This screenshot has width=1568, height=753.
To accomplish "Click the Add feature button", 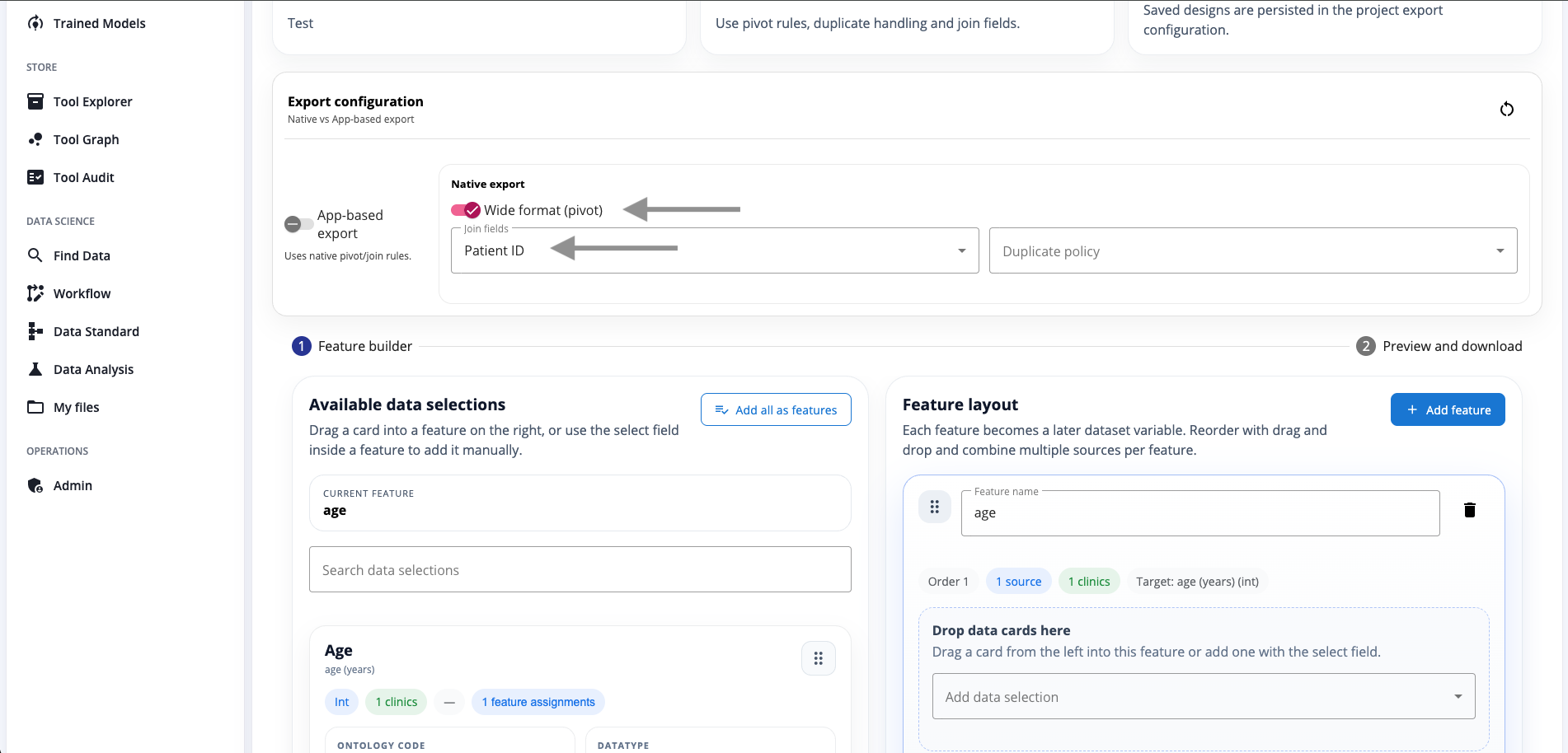I will (1448, 409).
